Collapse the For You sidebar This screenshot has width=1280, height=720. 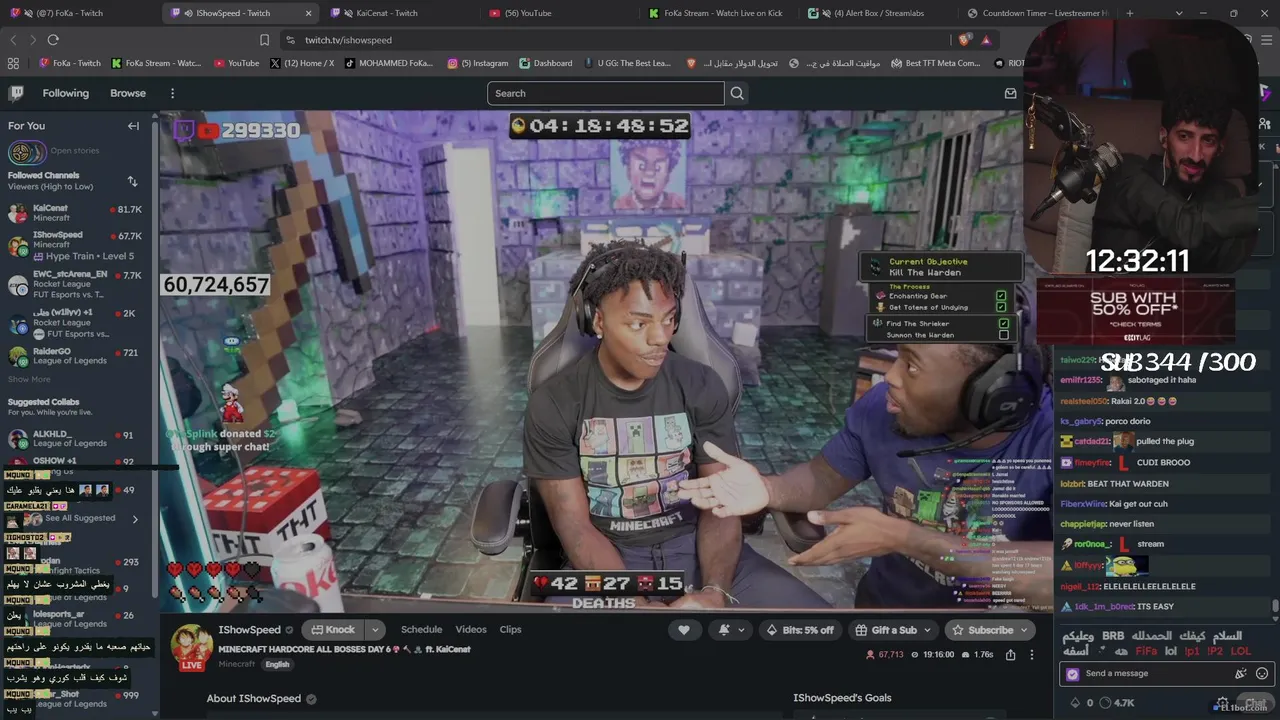[x=133, y=126]
